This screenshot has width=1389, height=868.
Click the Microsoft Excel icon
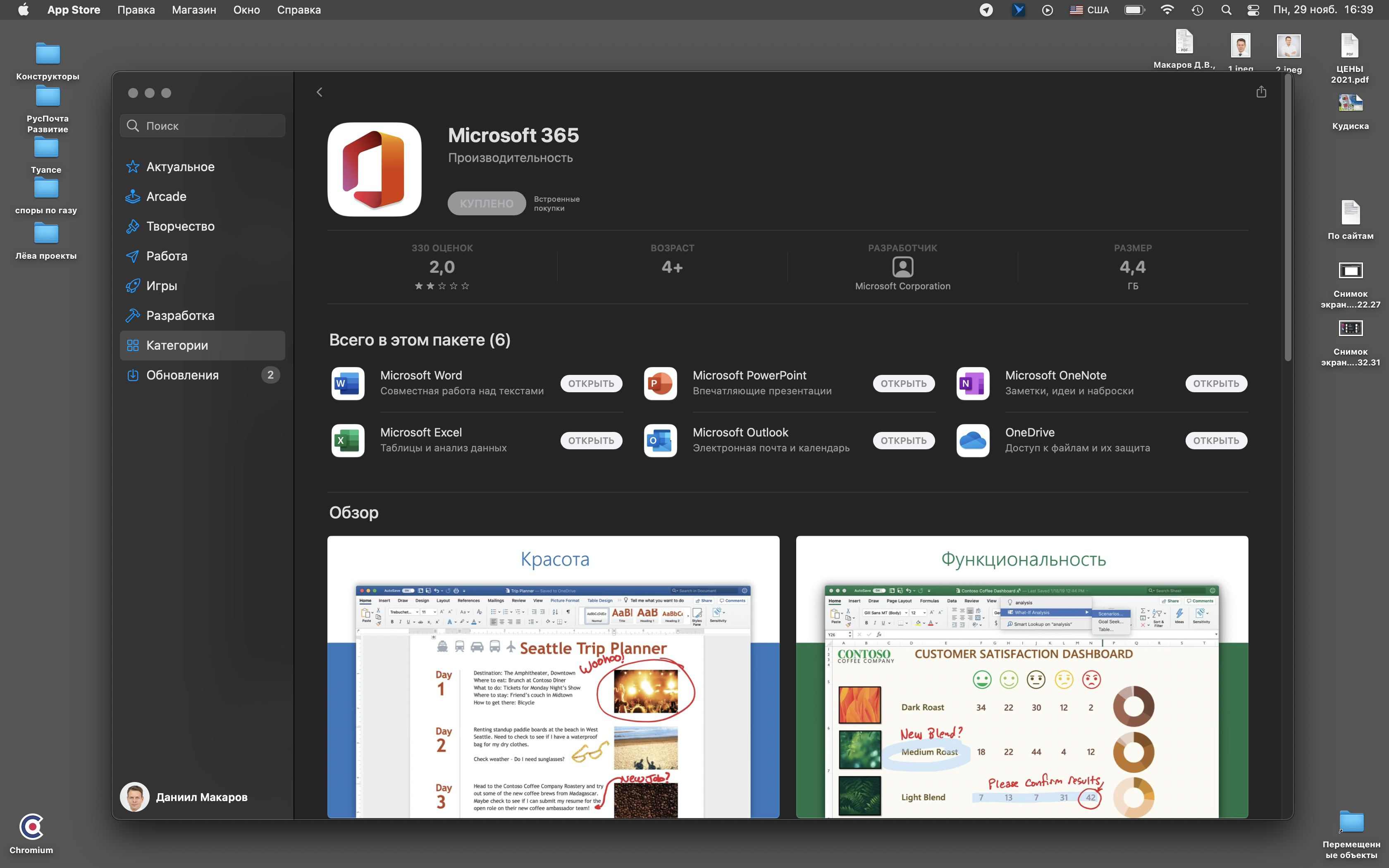348,440
